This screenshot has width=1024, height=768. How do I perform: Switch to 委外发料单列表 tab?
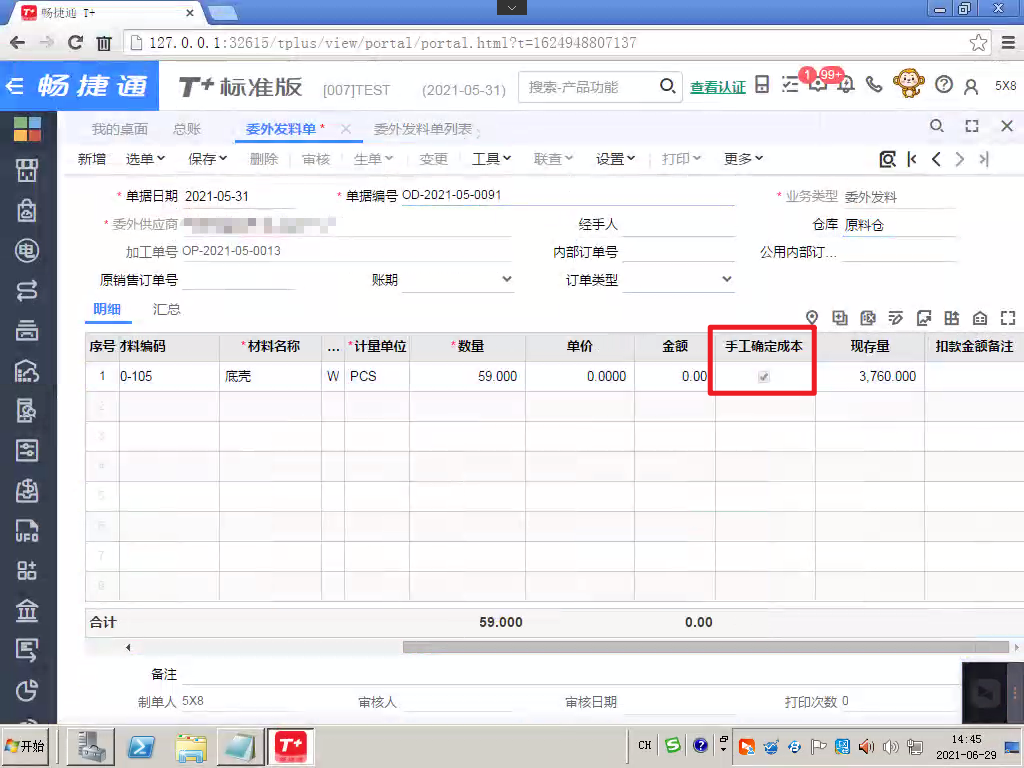pos(423,129)
